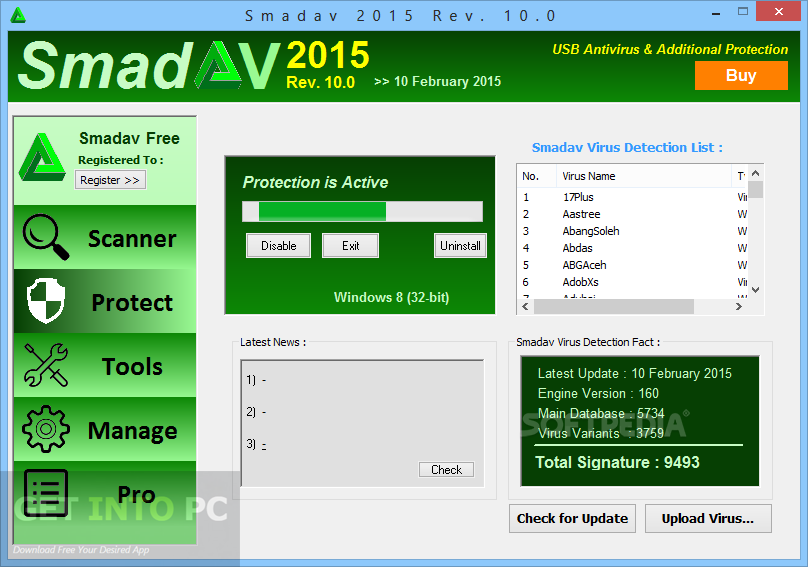Click the Pro list icon
Screen dimensions: 808x567
click(46, 493)
